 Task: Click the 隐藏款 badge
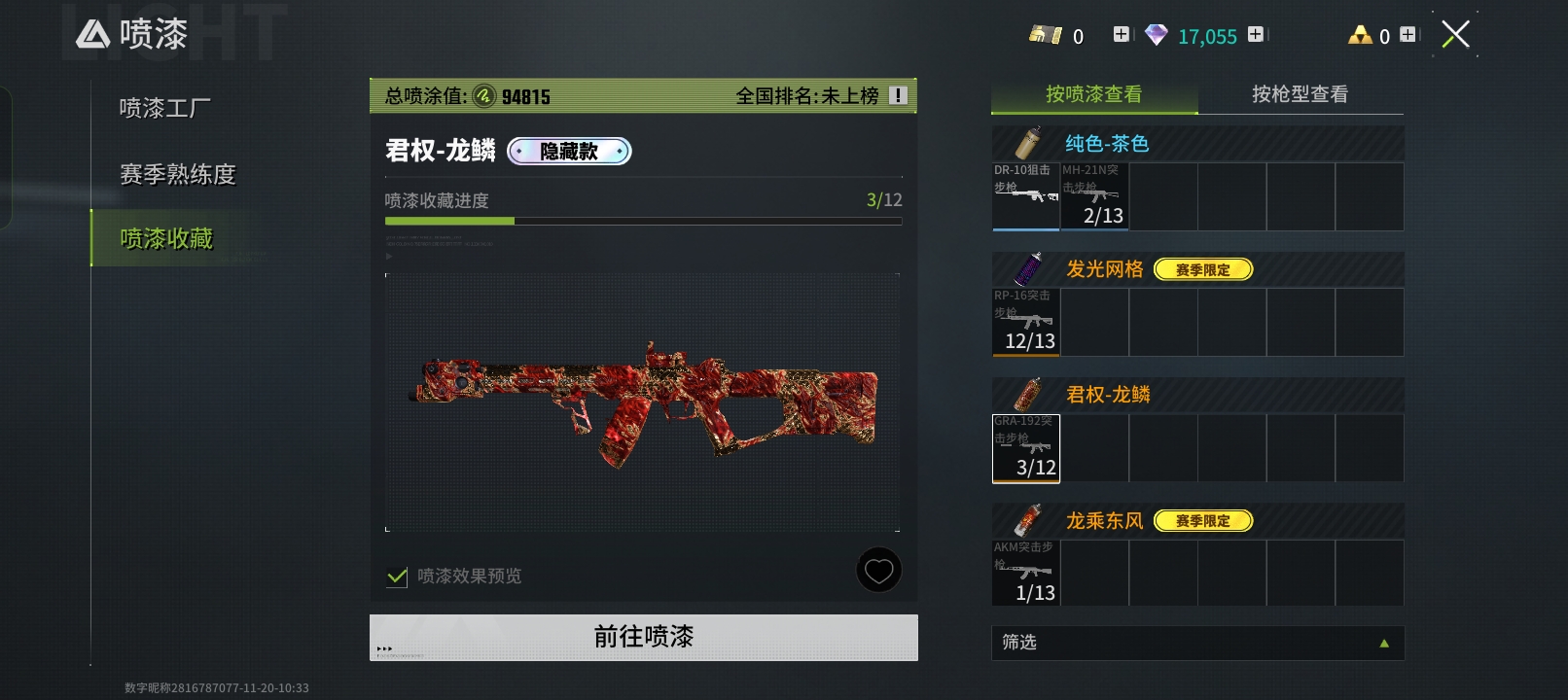click(569, 151)
